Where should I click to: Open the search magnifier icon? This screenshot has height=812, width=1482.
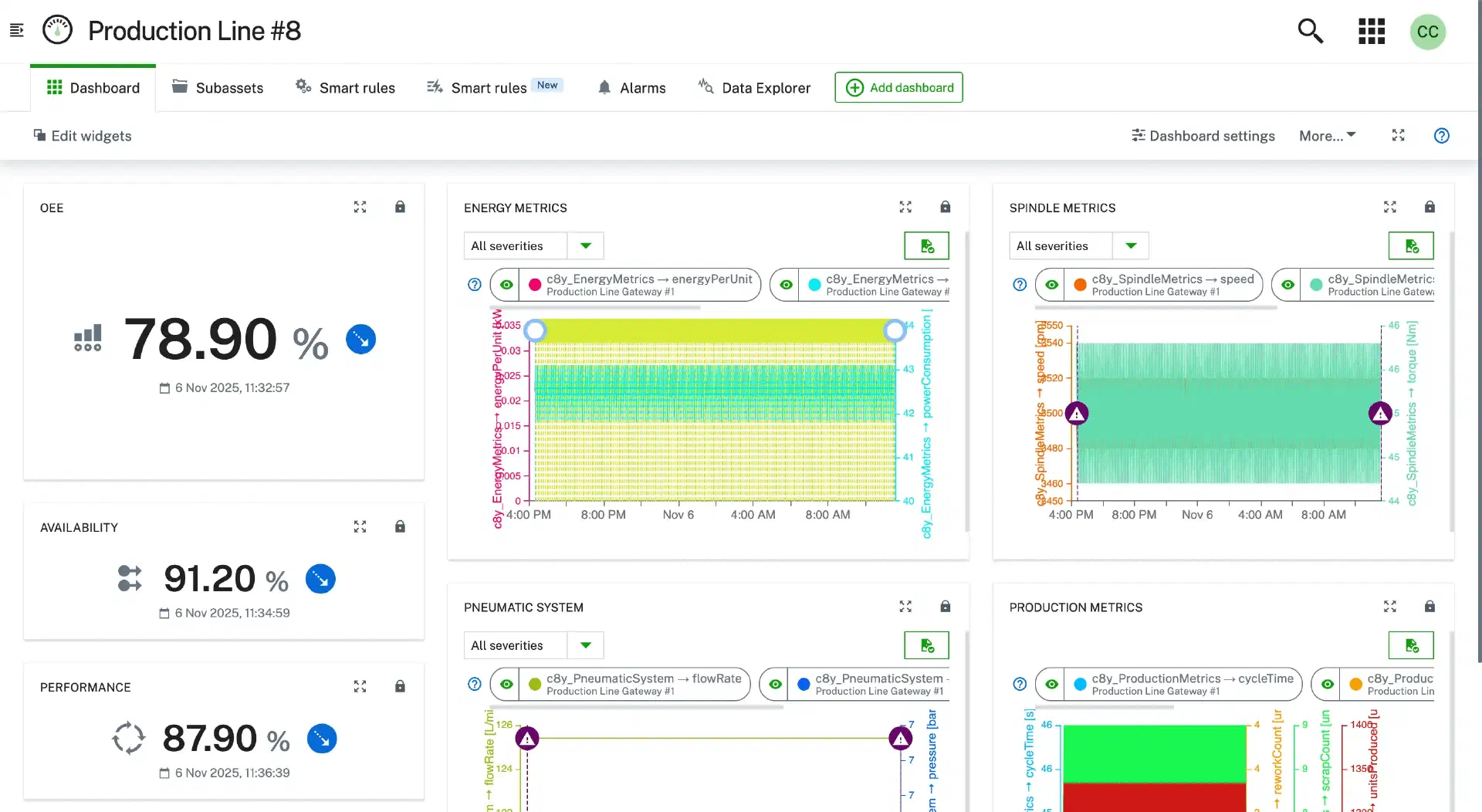1310,32
